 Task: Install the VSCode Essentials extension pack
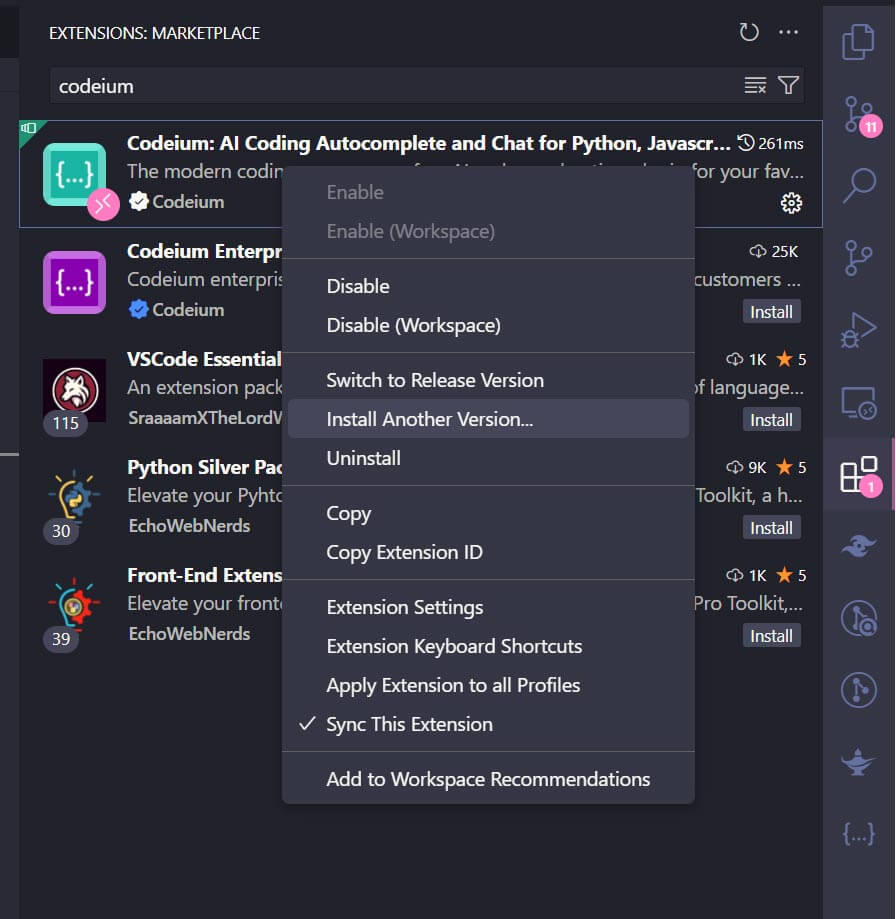coord(771,419)
